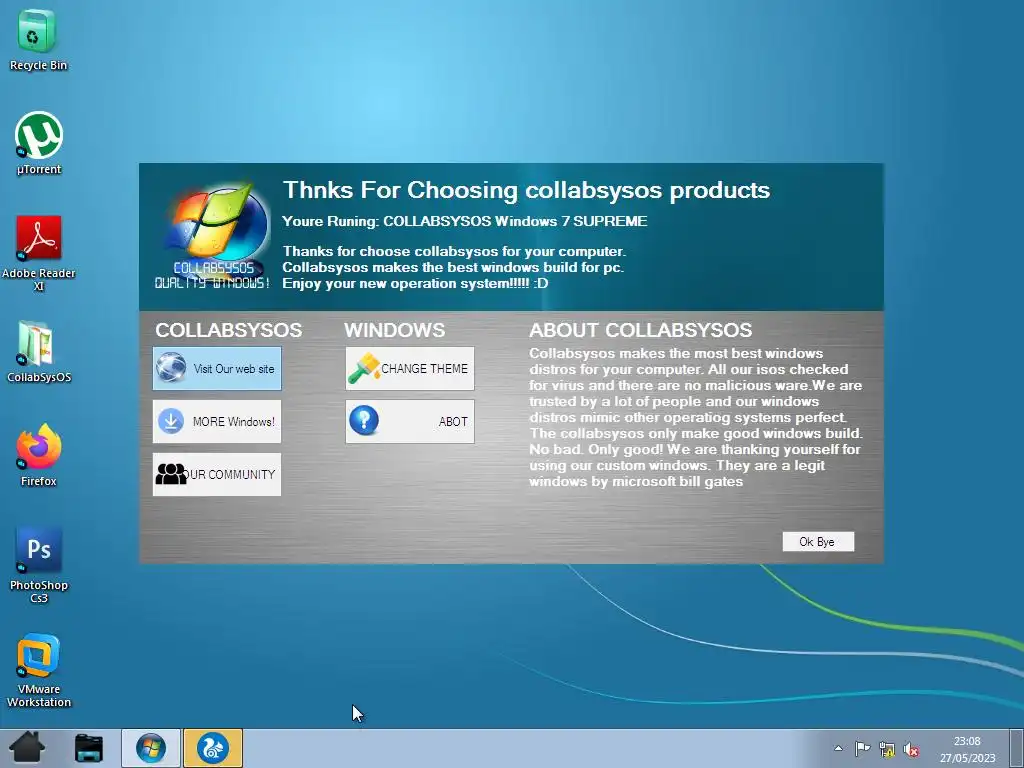Click the 'Thnks For Choosing collabsysos products' heading
The width and height of the screenshot is (1024, 768).
[x=526, y=190]
